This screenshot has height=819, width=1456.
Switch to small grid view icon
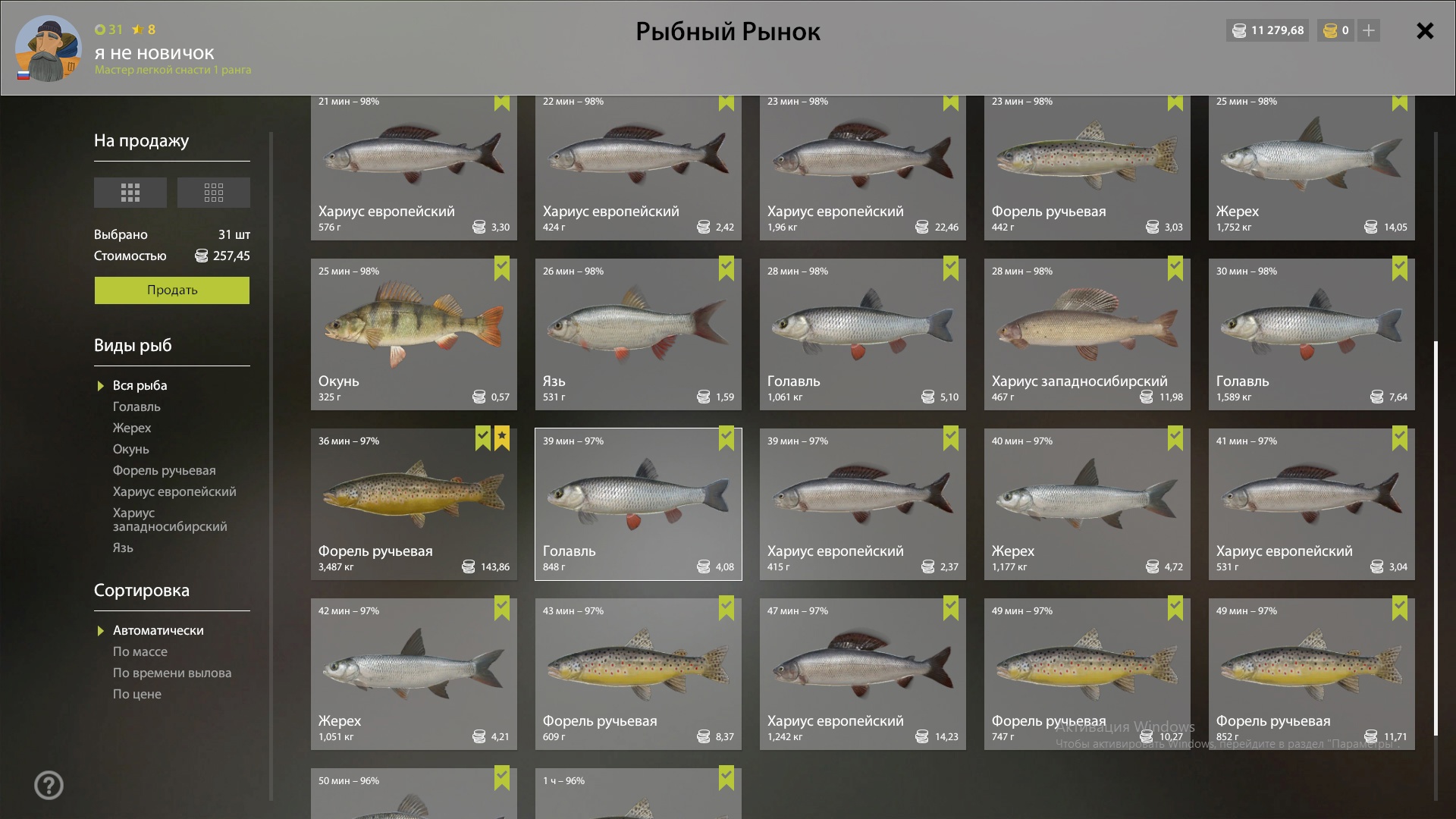[x=214, y=193]
